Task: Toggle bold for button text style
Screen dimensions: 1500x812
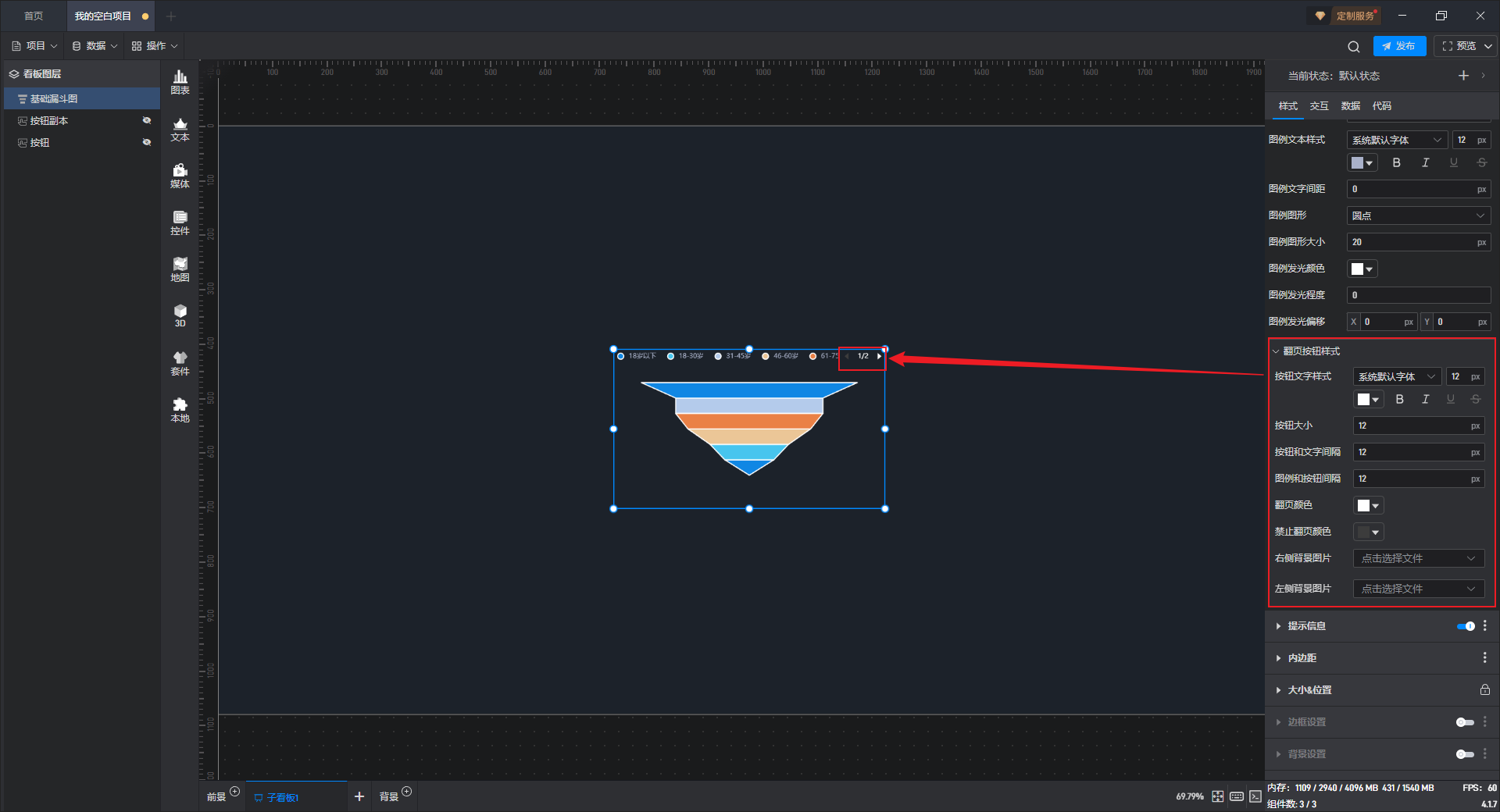Action: pos(1400,399)
